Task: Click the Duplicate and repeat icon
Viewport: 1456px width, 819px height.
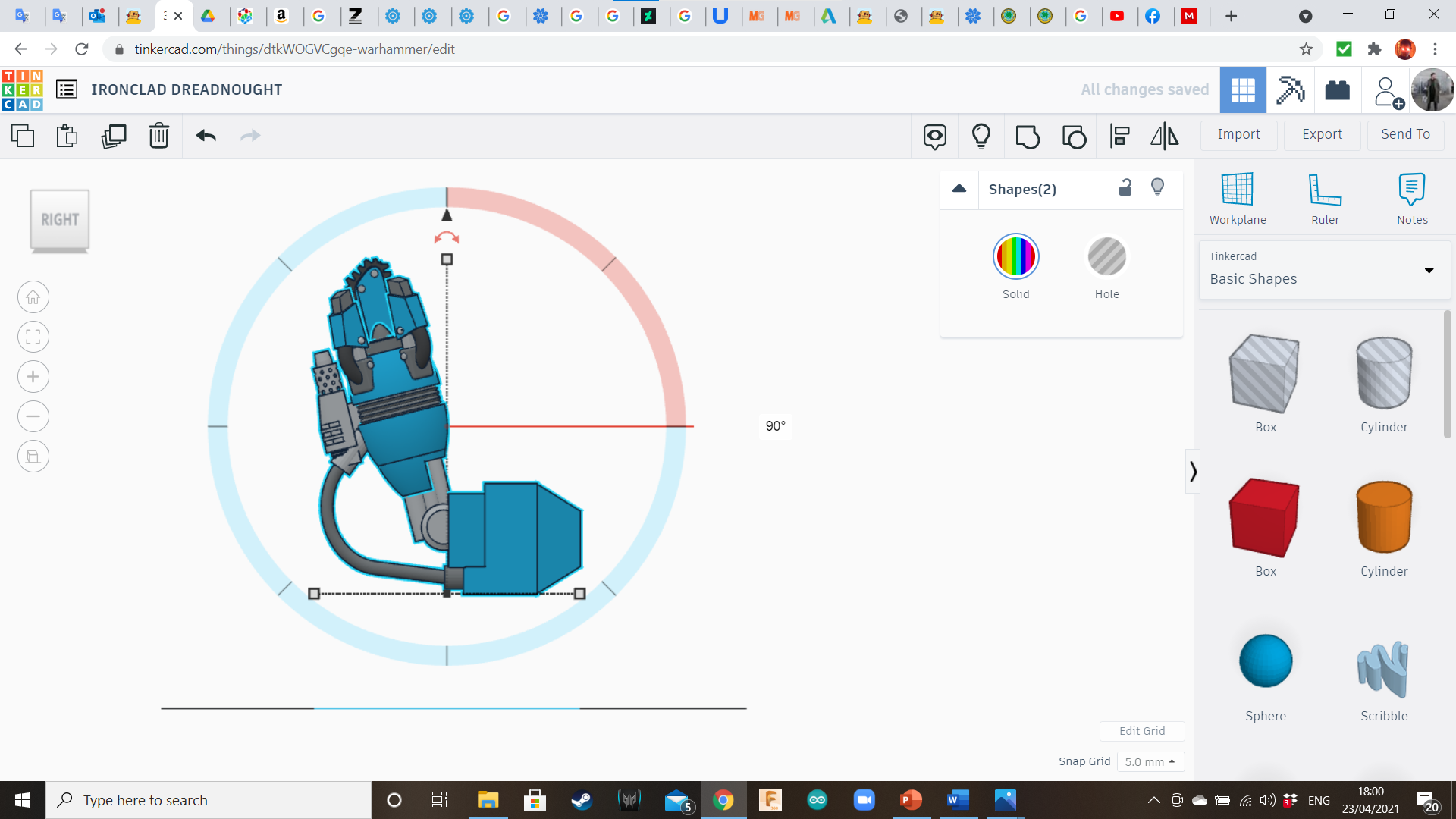Action: [x=114, y=136]
